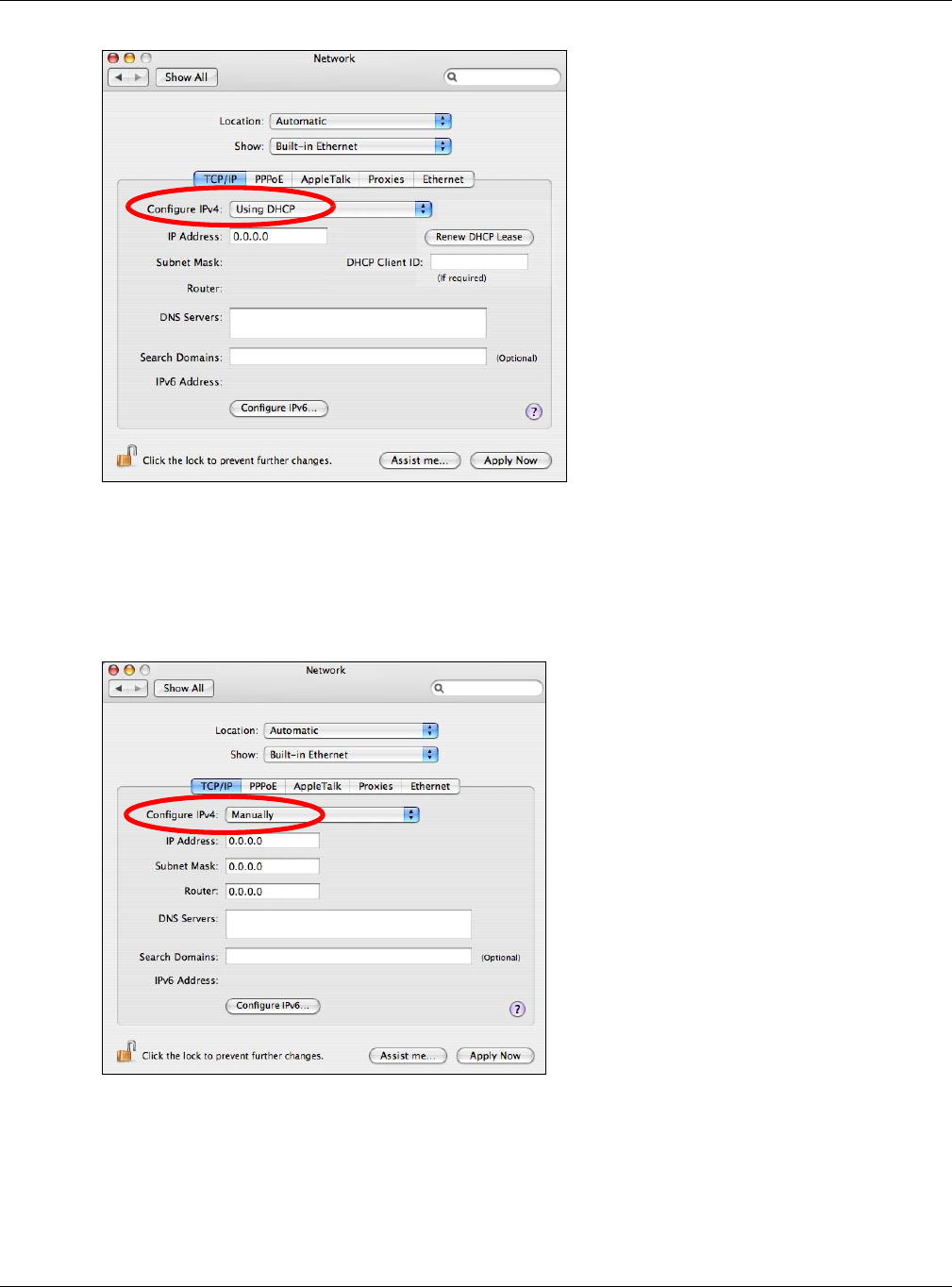Open the Location dropdown in upper window

coord(360,121)
